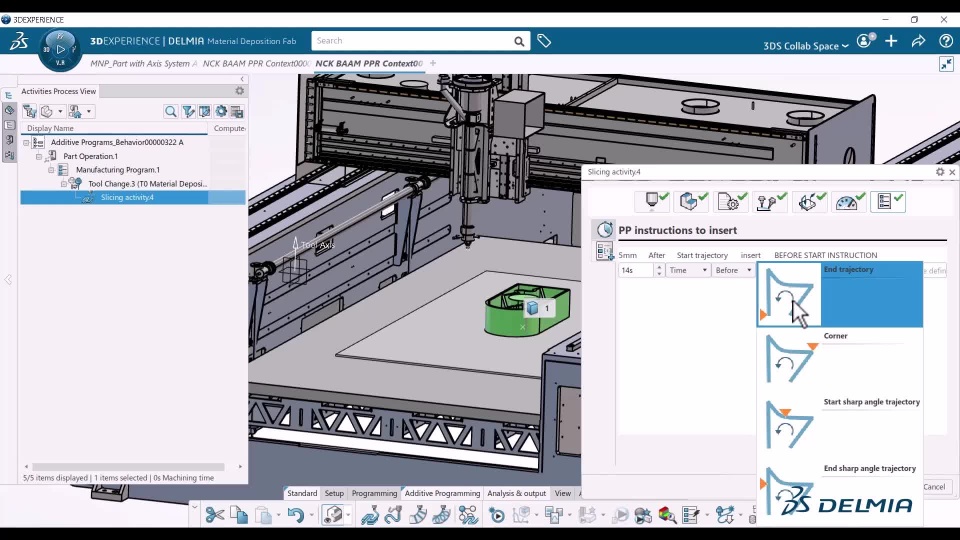Select End trajectory option
This screenshot has height=540, width=960.
pos(840,294)
